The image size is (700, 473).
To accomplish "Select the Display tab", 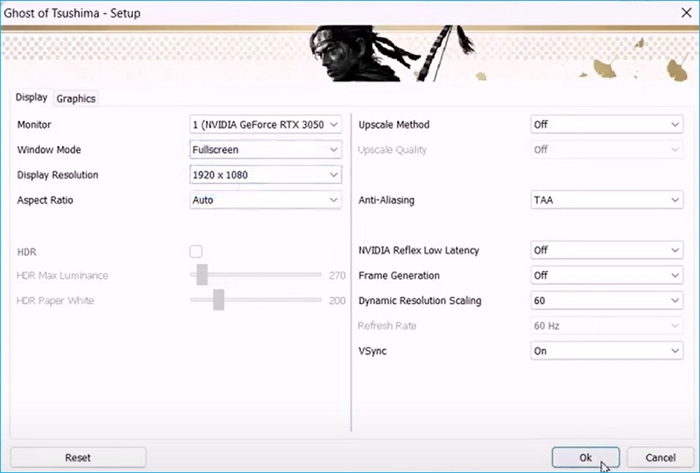I will [x=31, y=97].
